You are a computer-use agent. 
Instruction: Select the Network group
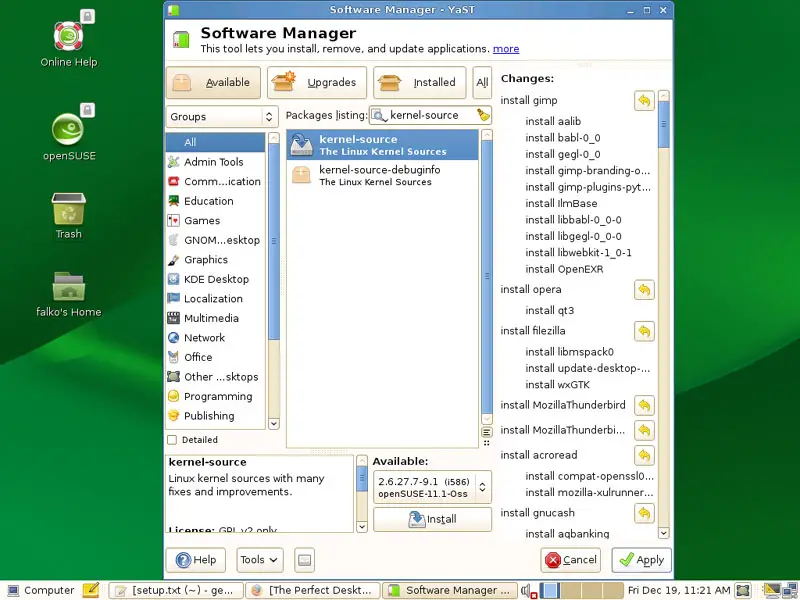(x=215, y=338)
